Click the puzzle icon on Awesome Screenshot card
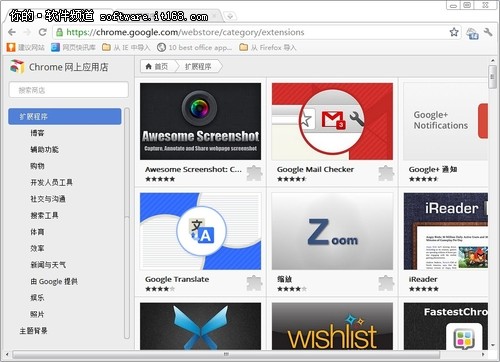 254,173
